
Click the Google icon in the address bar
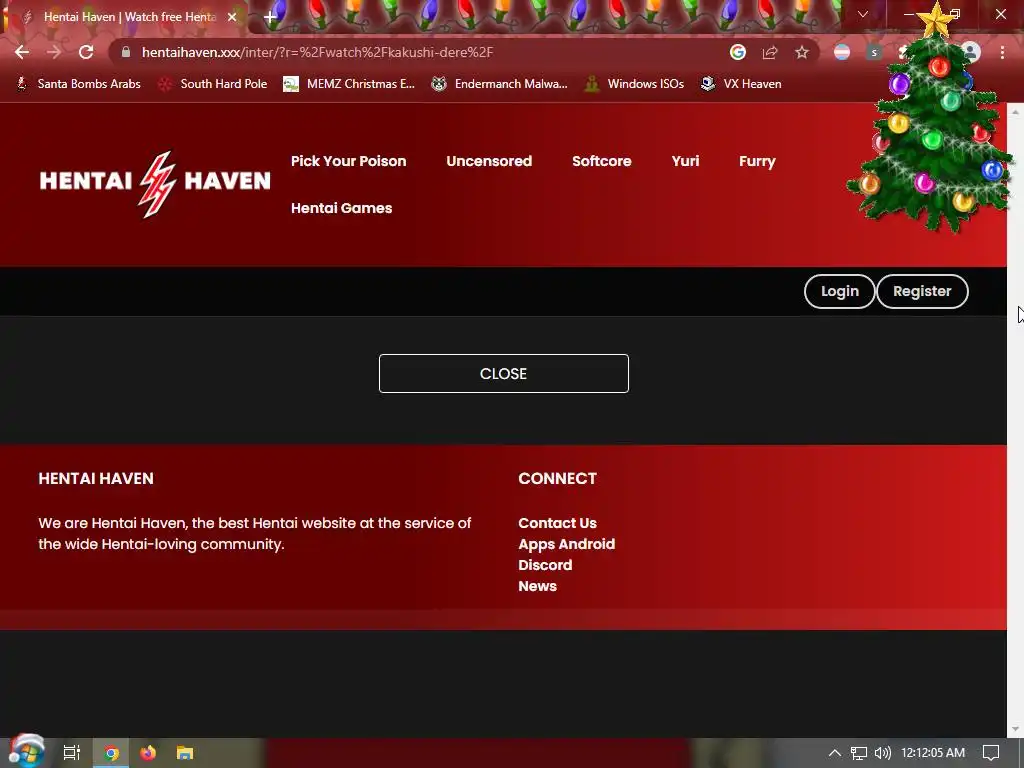click(x=737, y=52)
